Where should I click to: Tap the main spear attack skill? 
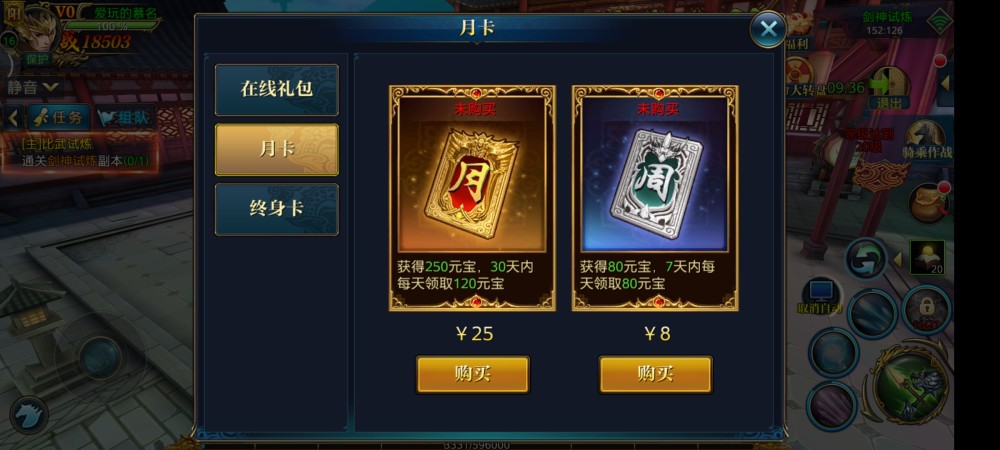(x=909, y=384)
